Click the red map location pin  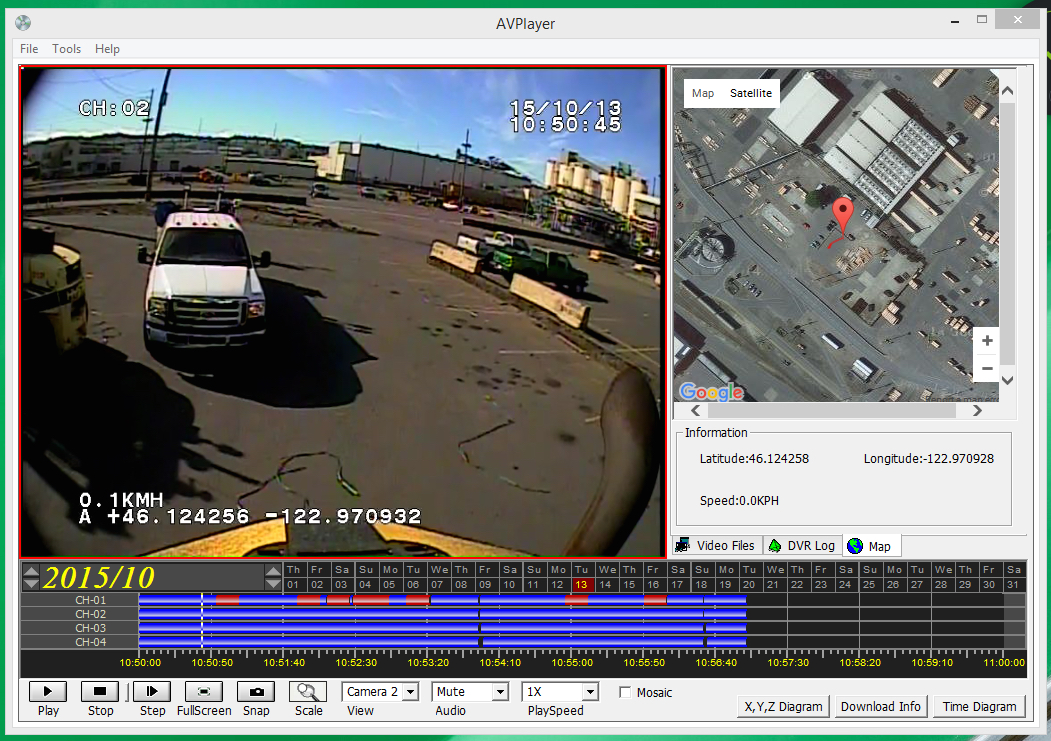(843, 214)
